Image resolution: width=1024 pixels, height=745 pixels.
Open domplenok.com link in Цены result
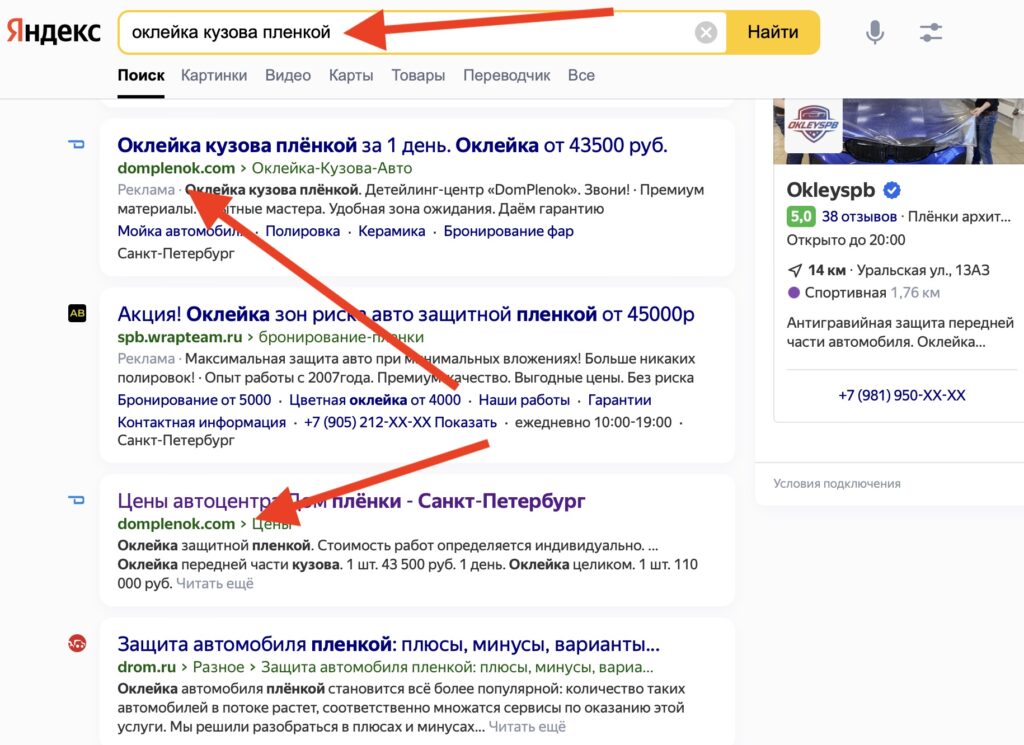(176, 524)
